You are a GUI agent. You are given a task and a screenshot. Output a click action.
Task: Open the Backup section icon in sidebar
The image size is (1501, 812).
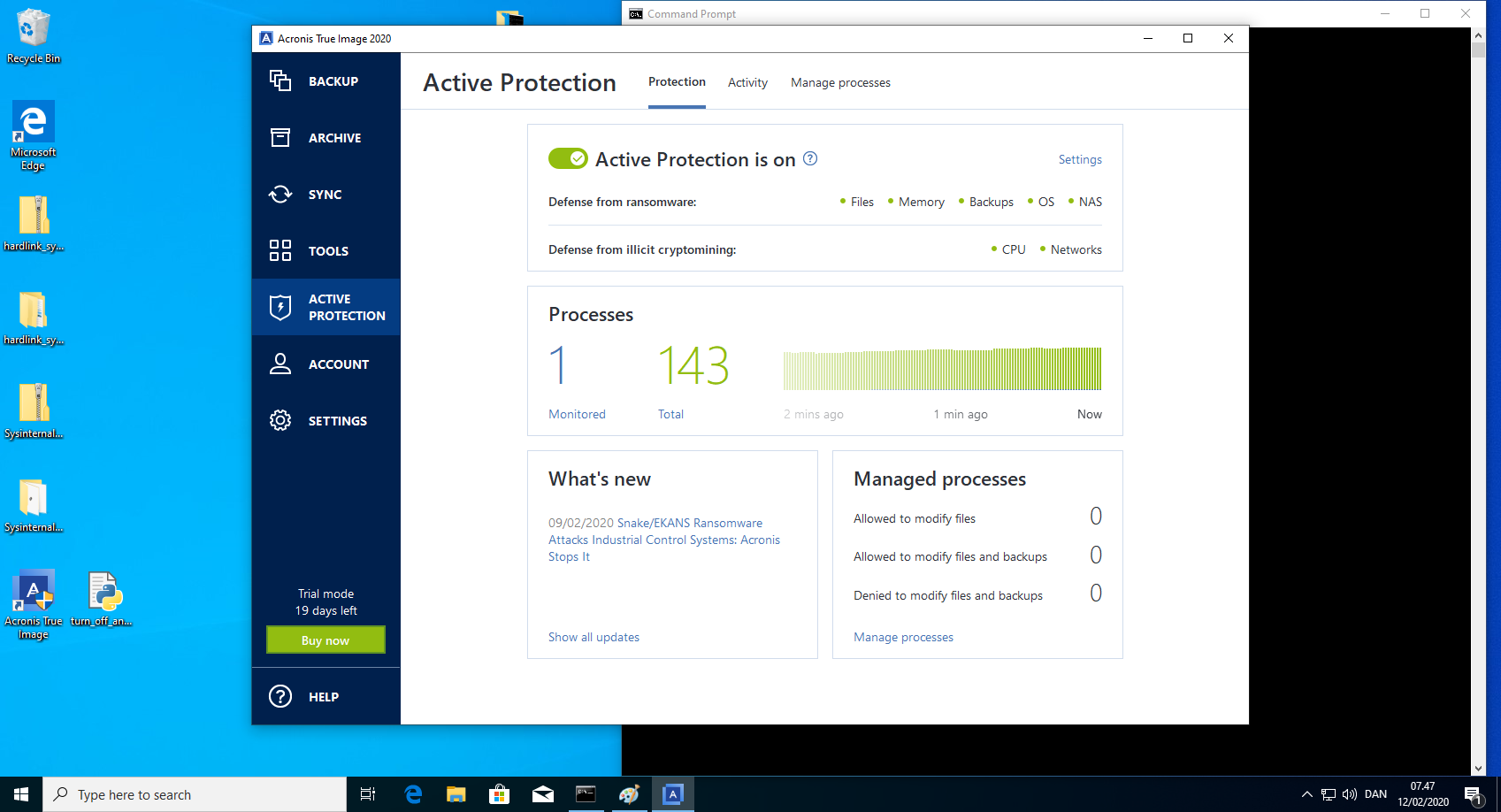(x=280, y=81)
